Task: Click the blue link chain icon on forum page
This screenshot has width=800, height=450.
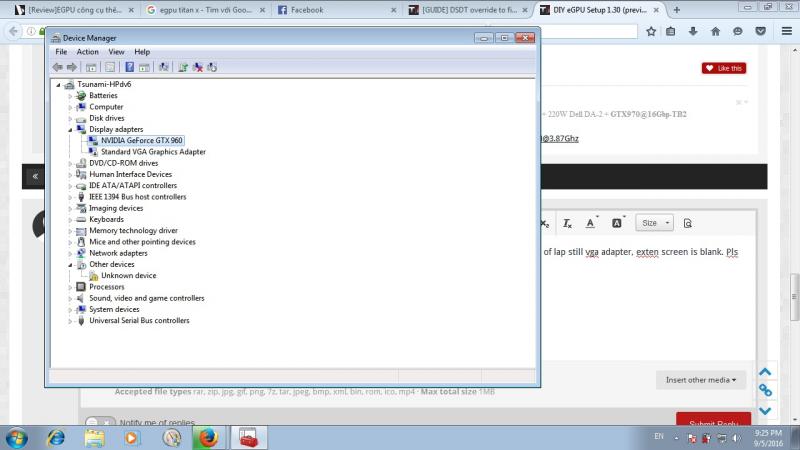Action: point(765,391)
